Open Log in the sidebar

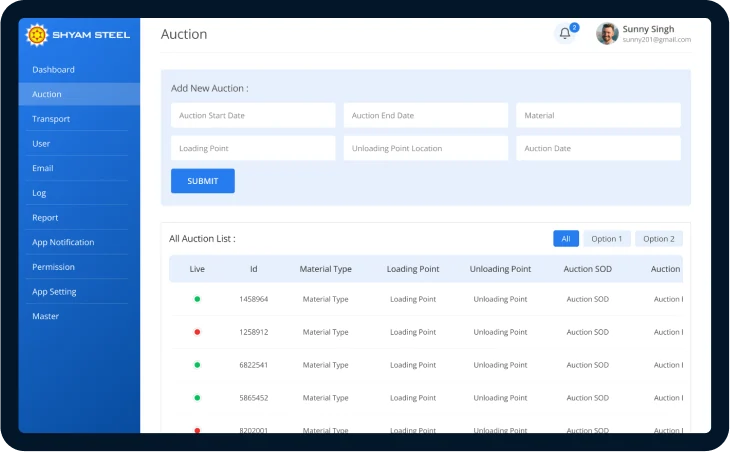pos(79,193)
